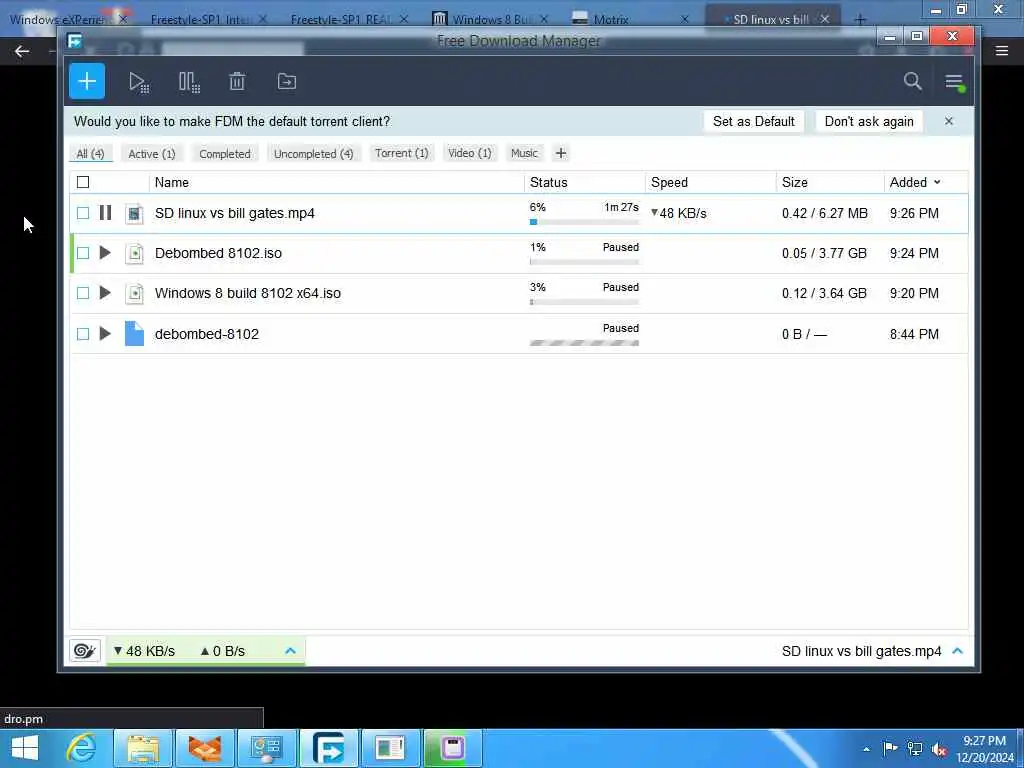Click the file icon of Debombed 8102.iso

coord(134,253)
